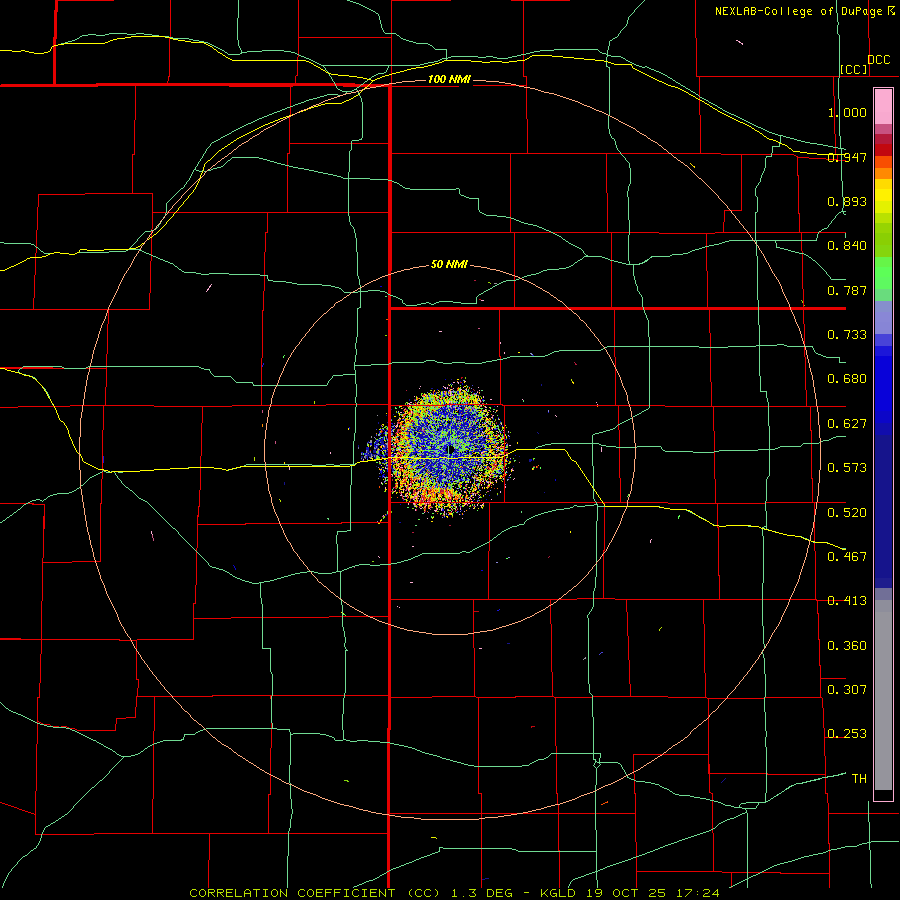The image size is (900, 900).
Task: Click the [CC] product label
Action: 854,69
